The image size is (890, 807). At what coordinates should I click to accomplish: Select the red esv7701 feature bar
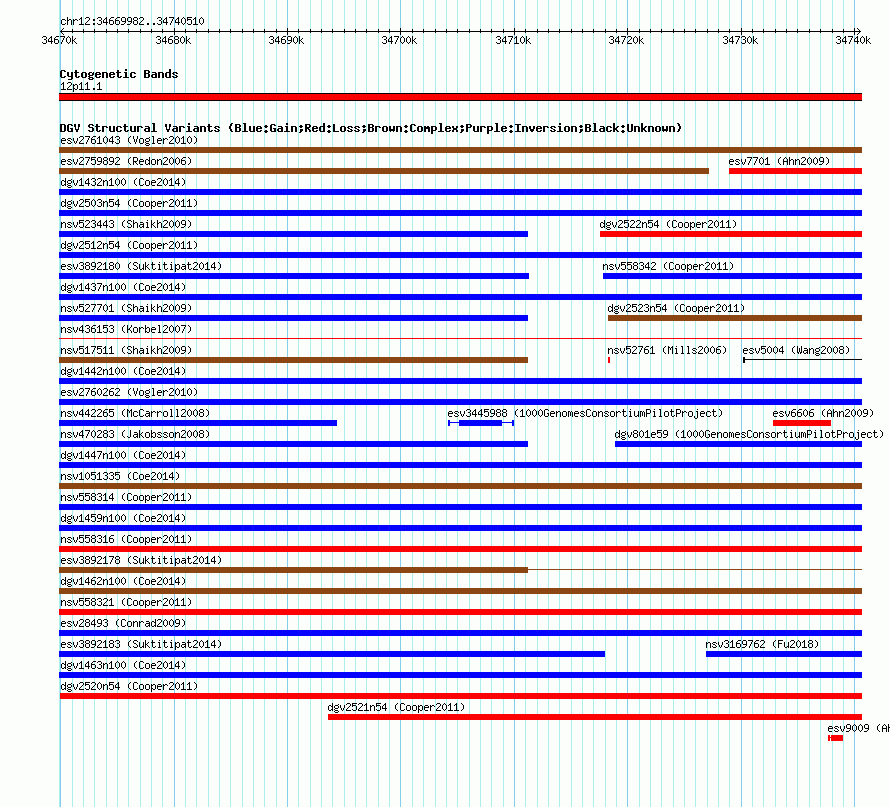(795, 171)
